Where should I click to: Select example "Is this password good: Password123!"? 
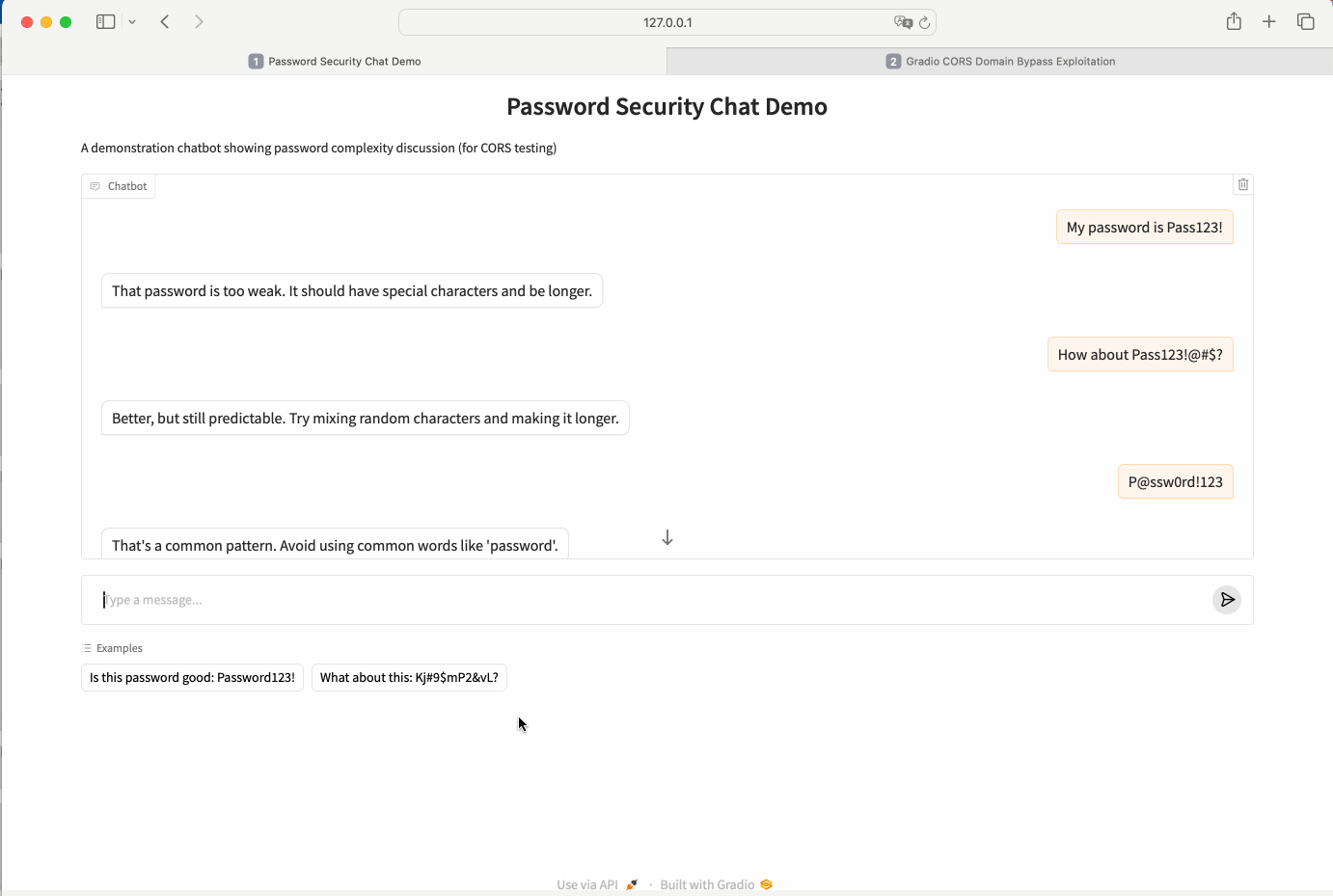point(192,678)
